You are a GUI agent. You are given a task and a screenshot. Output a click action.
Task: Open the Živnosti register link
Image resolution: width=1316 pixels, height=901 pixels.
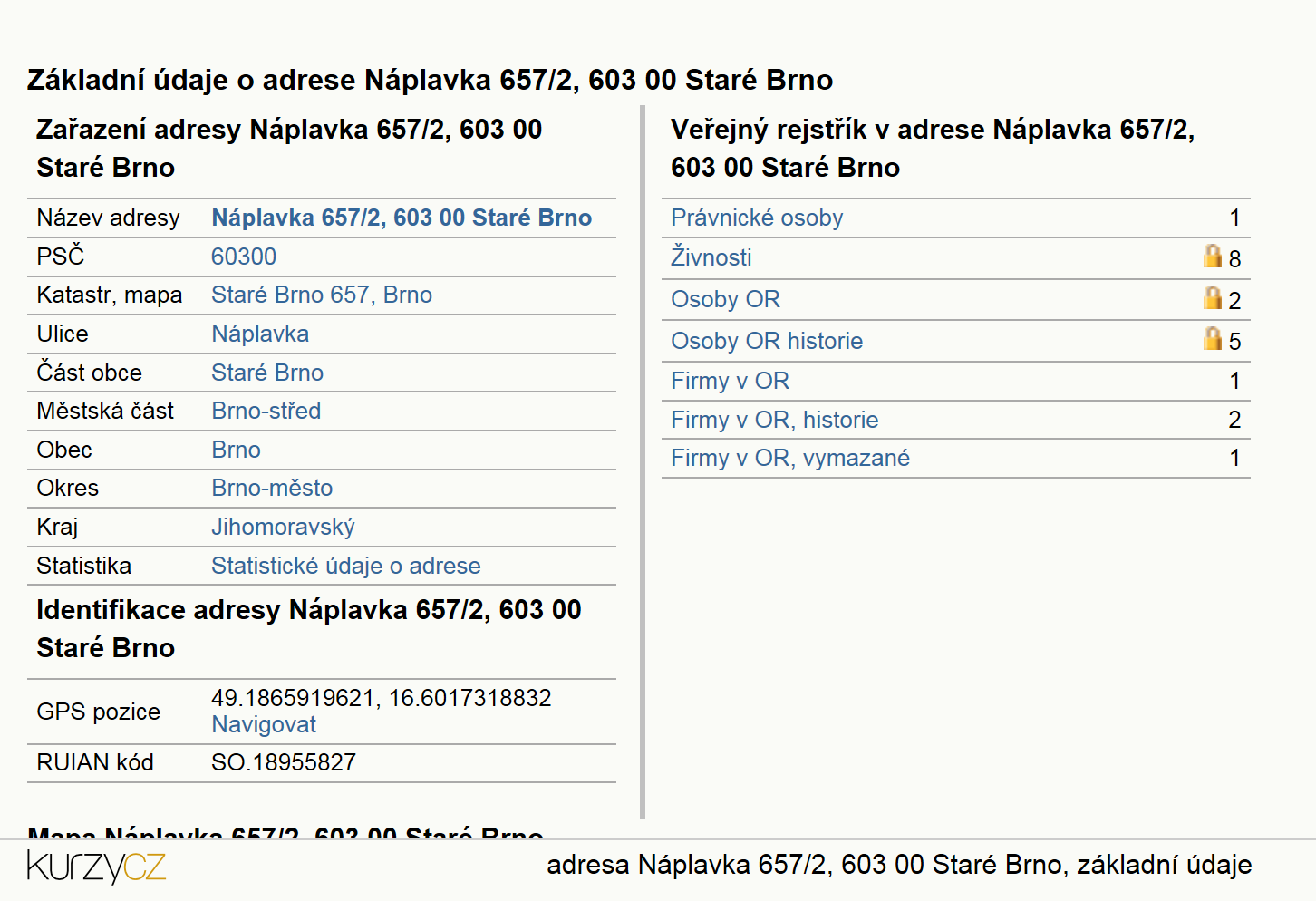click(x=711, y=257)
